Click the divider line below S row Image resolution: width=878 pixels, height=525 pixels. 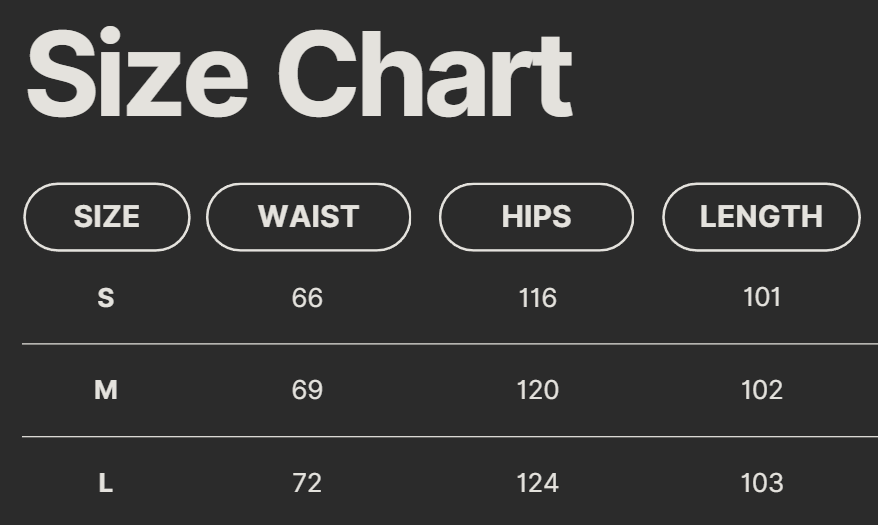coord(450,344)
